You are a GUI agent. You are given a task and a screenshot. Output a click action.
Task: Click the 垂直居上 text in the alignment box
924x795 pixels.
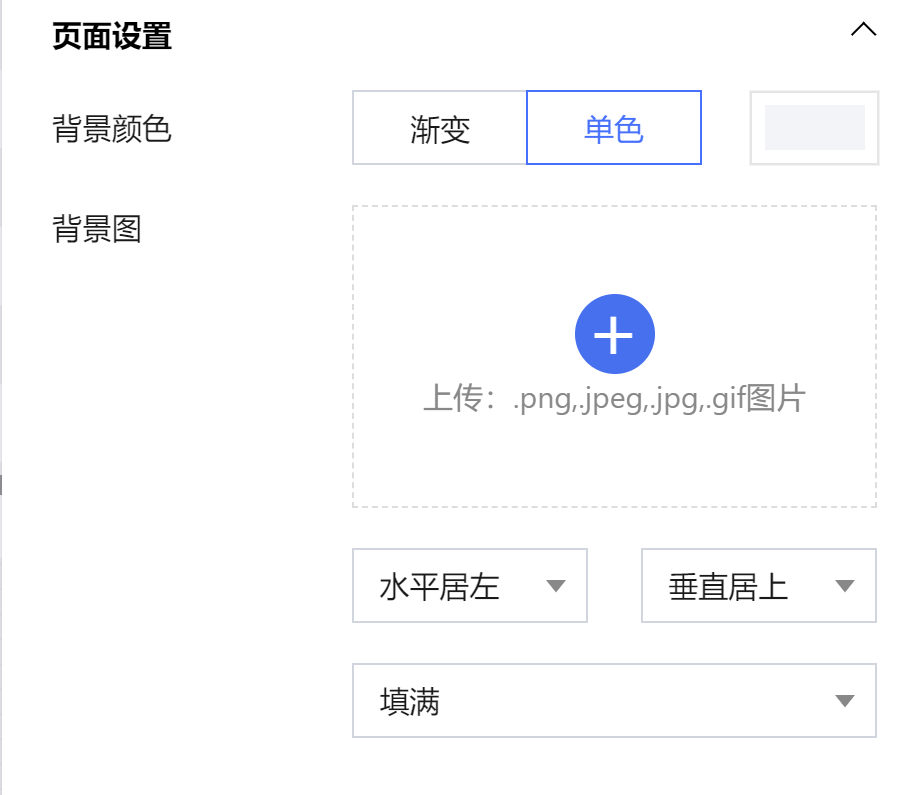pyautogui.click(x=728, y=587)
